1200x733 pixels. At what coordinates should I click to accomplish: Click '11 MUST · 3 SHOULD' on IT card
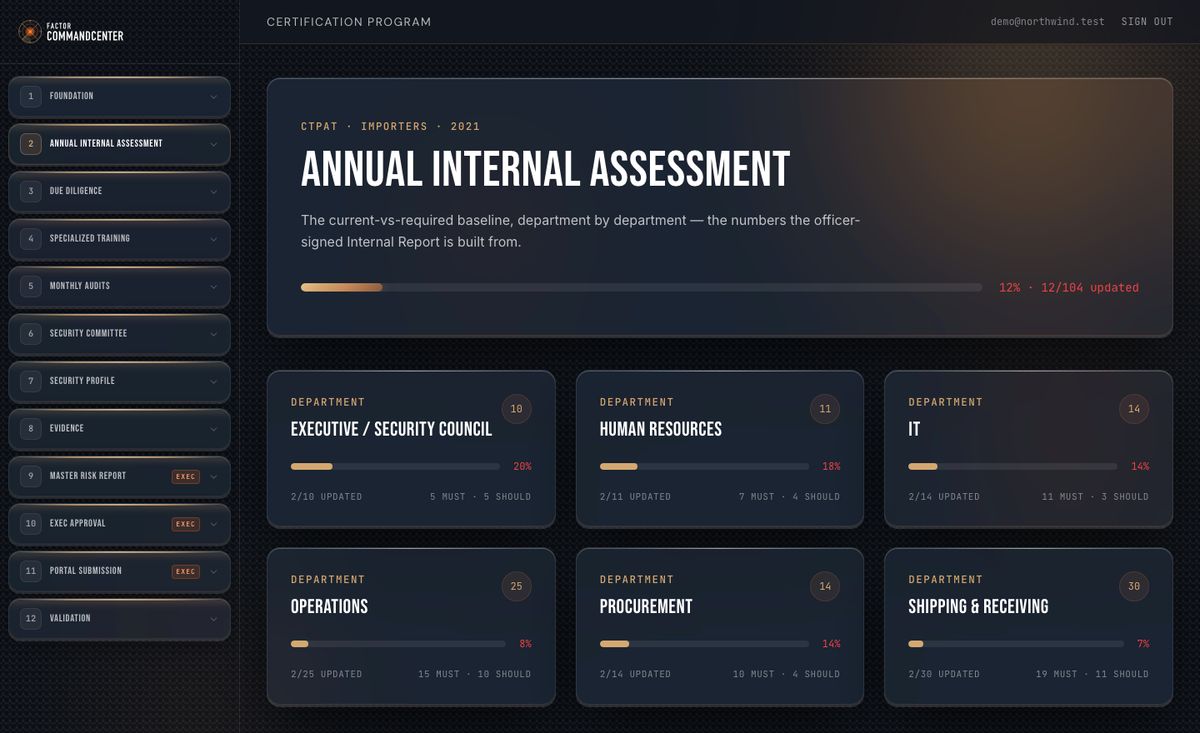tap(1095, 497)
